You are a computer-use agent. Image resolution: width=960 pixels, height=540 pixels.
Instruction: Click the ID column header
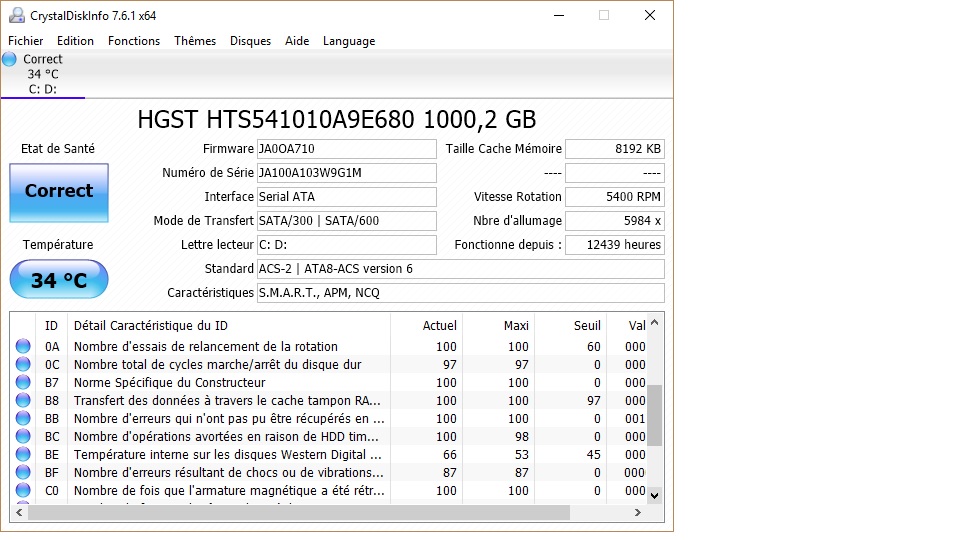(x=51, y=326)
